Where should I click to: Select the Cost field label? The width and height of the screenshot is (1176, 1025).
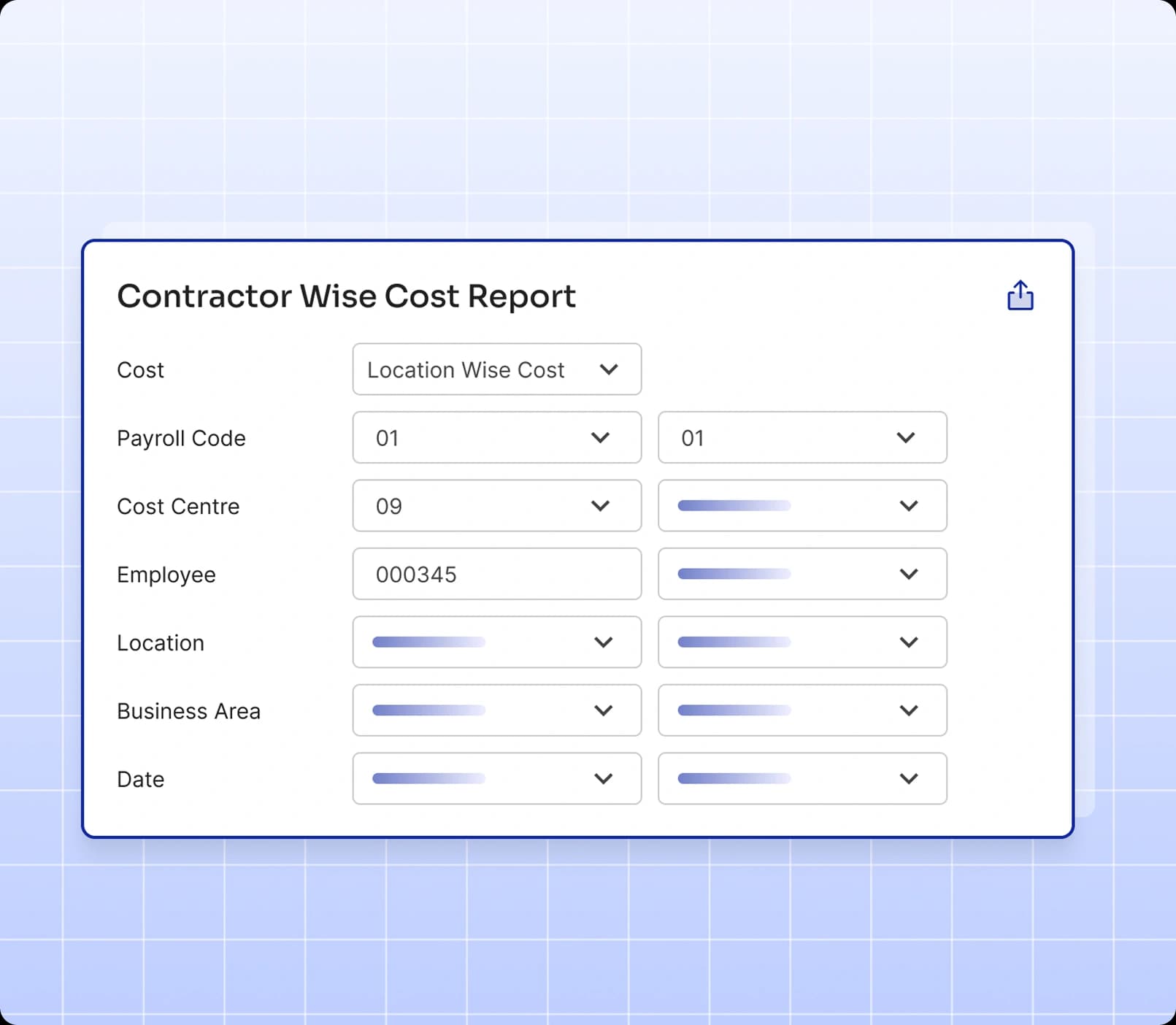[139, 369]
